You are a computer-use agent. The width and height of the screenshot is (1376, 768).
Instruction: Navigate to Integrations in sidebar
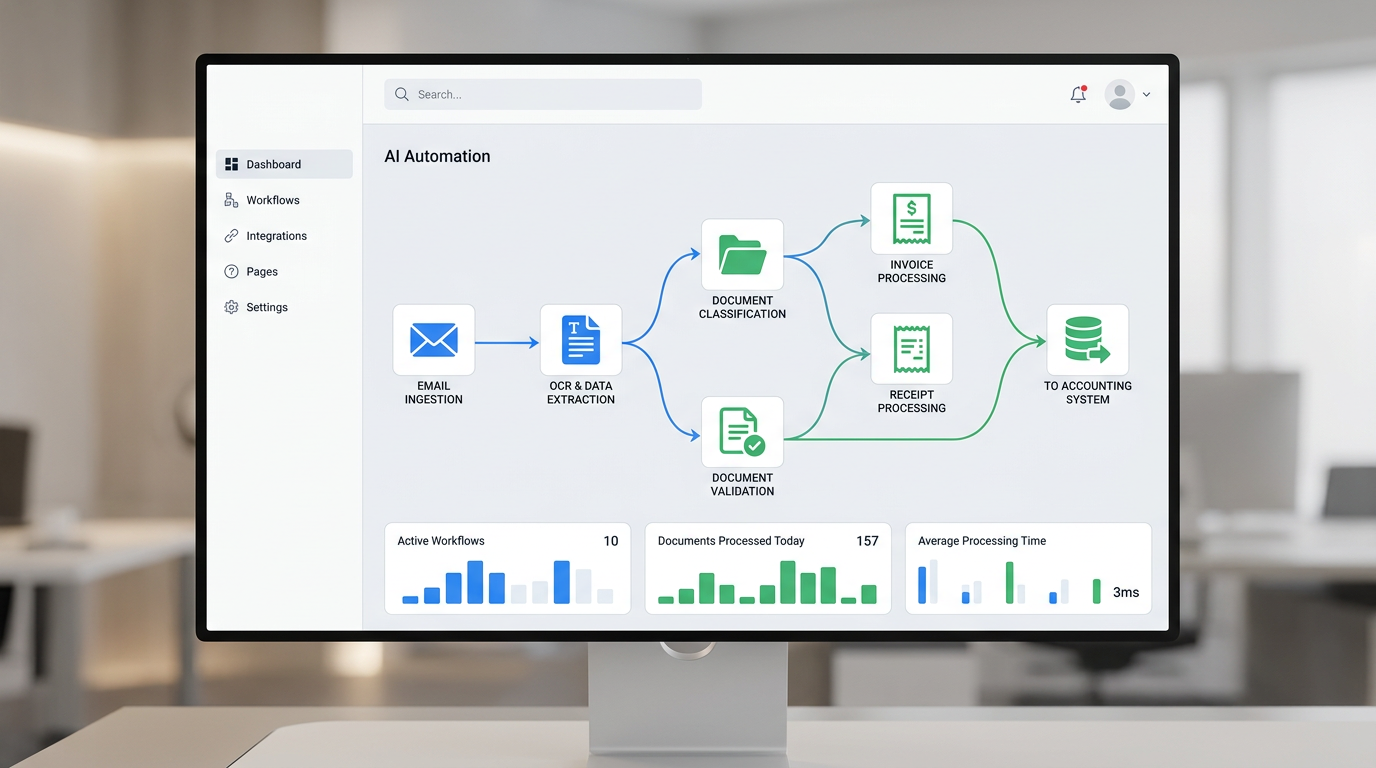click(276, 236)
